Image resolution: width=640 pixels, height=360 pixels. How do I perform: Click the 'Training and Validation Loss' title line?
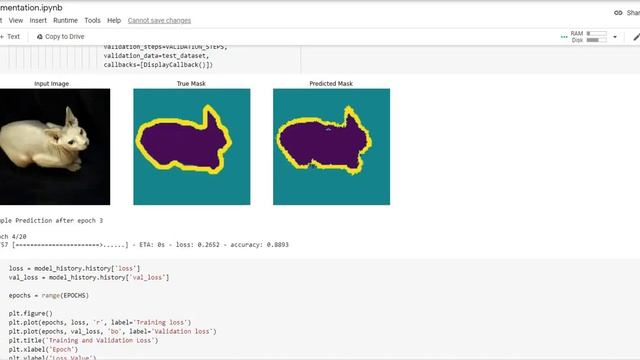(83, 340)
